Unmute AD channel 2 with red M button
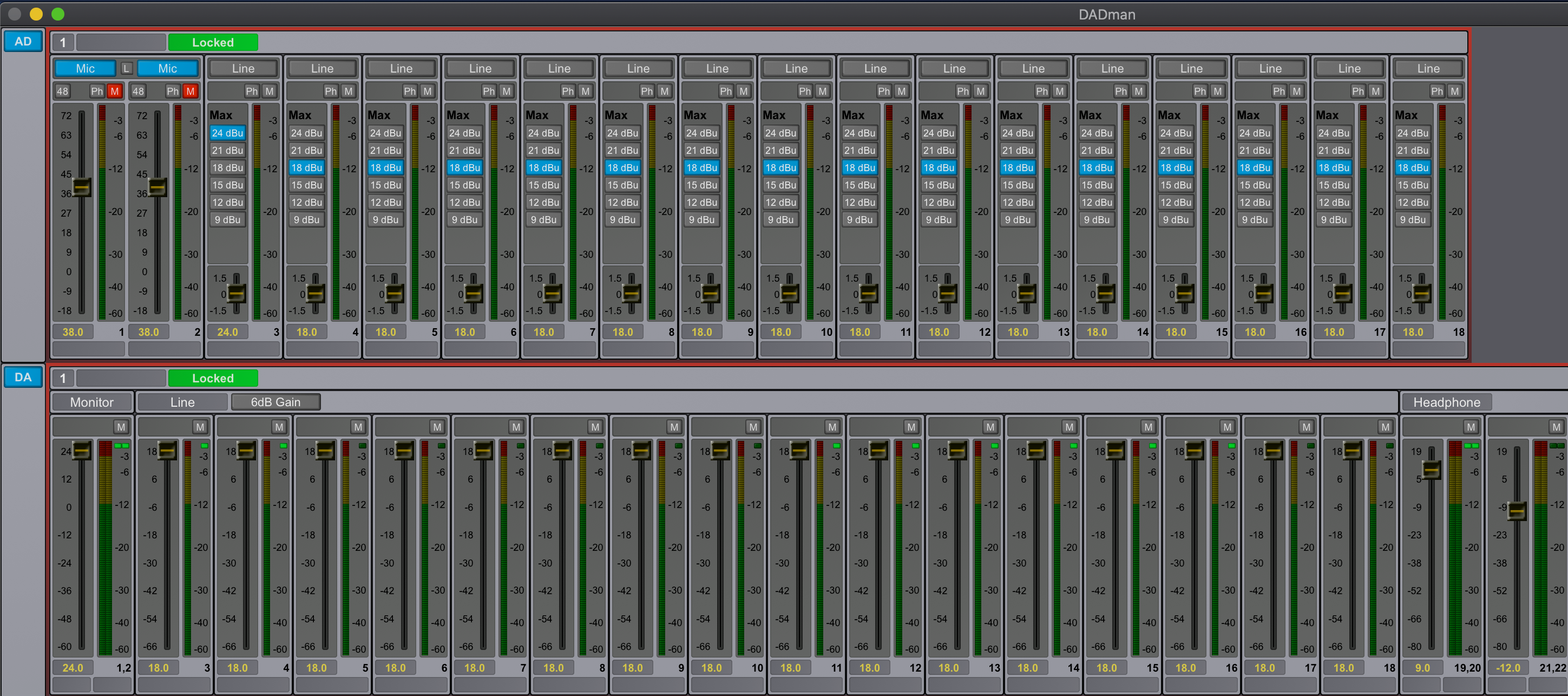Viewport: 1568px width, 696px height. pyautogui.click(x=191, y=92)
